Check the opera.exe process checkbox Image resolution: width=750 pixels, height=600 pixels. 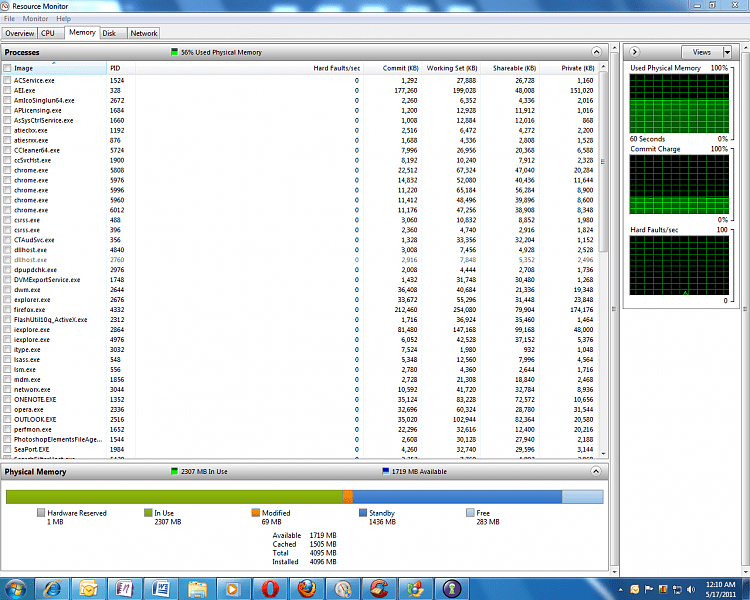click(x=7, y=410)
